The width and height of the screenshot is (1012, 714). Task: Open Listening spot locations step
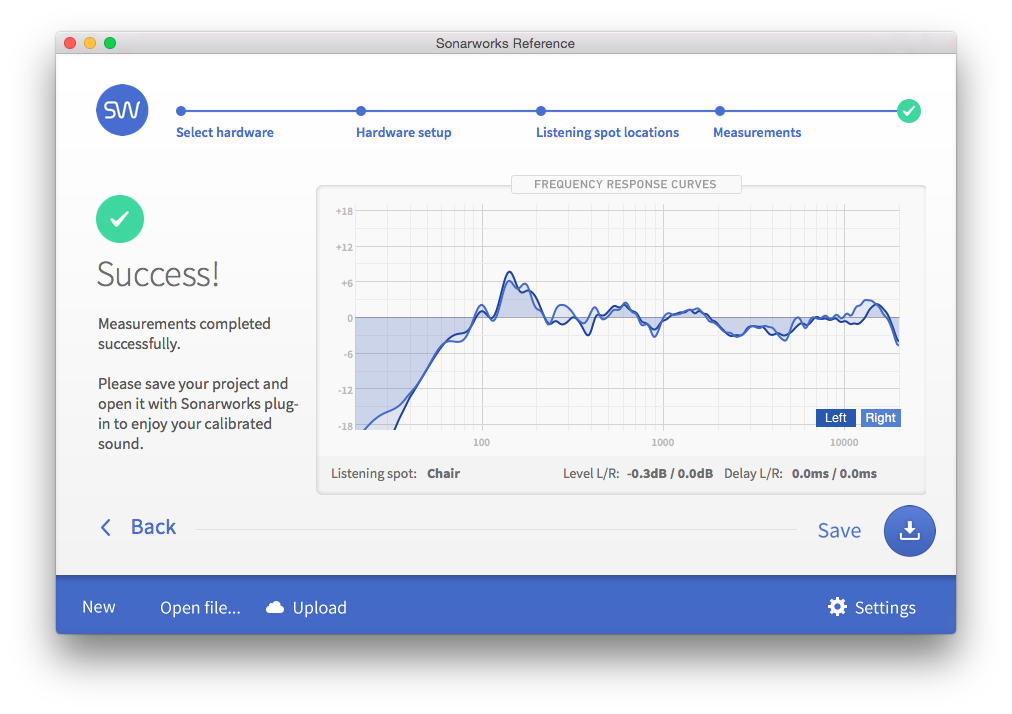point(607,132)
